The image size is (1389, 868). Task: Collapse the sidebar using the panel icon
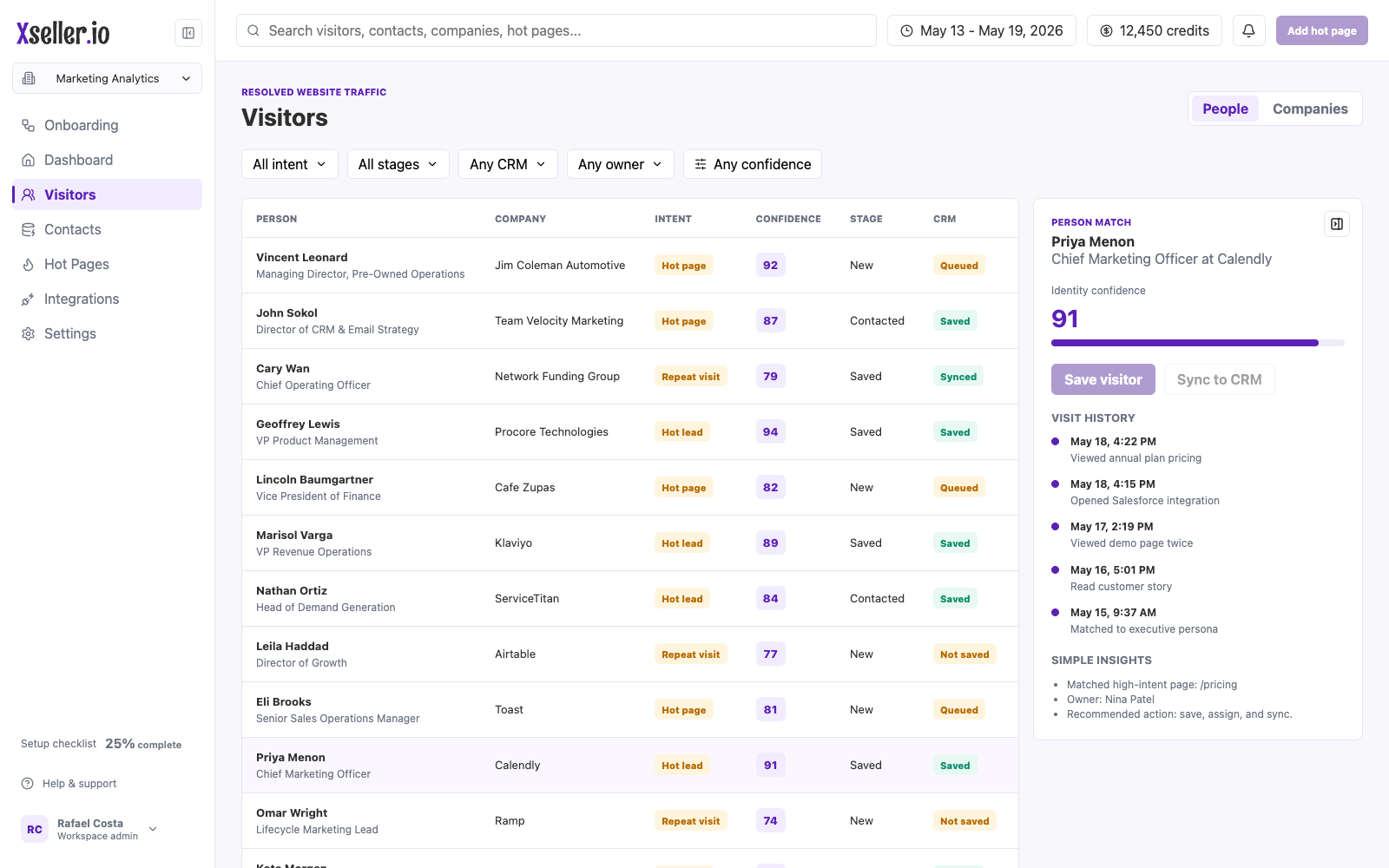[x=188, y=33]
